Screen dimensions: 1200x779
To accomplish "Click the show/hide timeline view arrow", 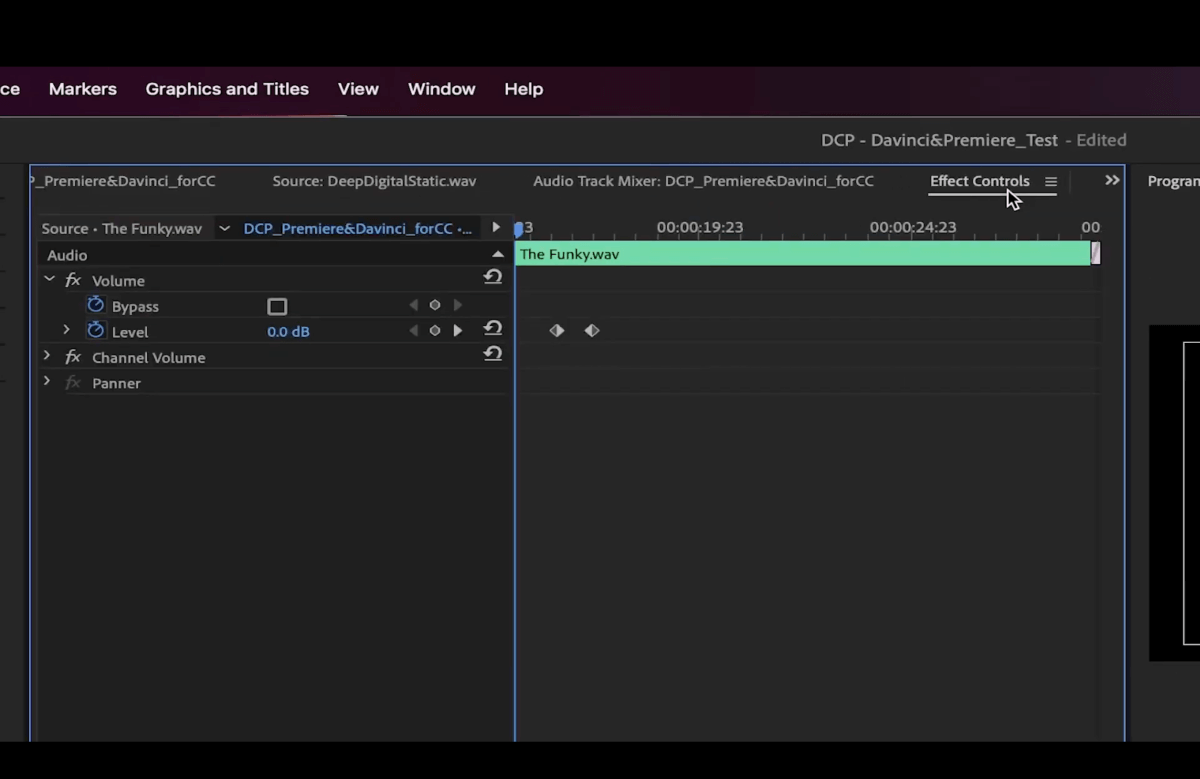I will click(496, 227).
